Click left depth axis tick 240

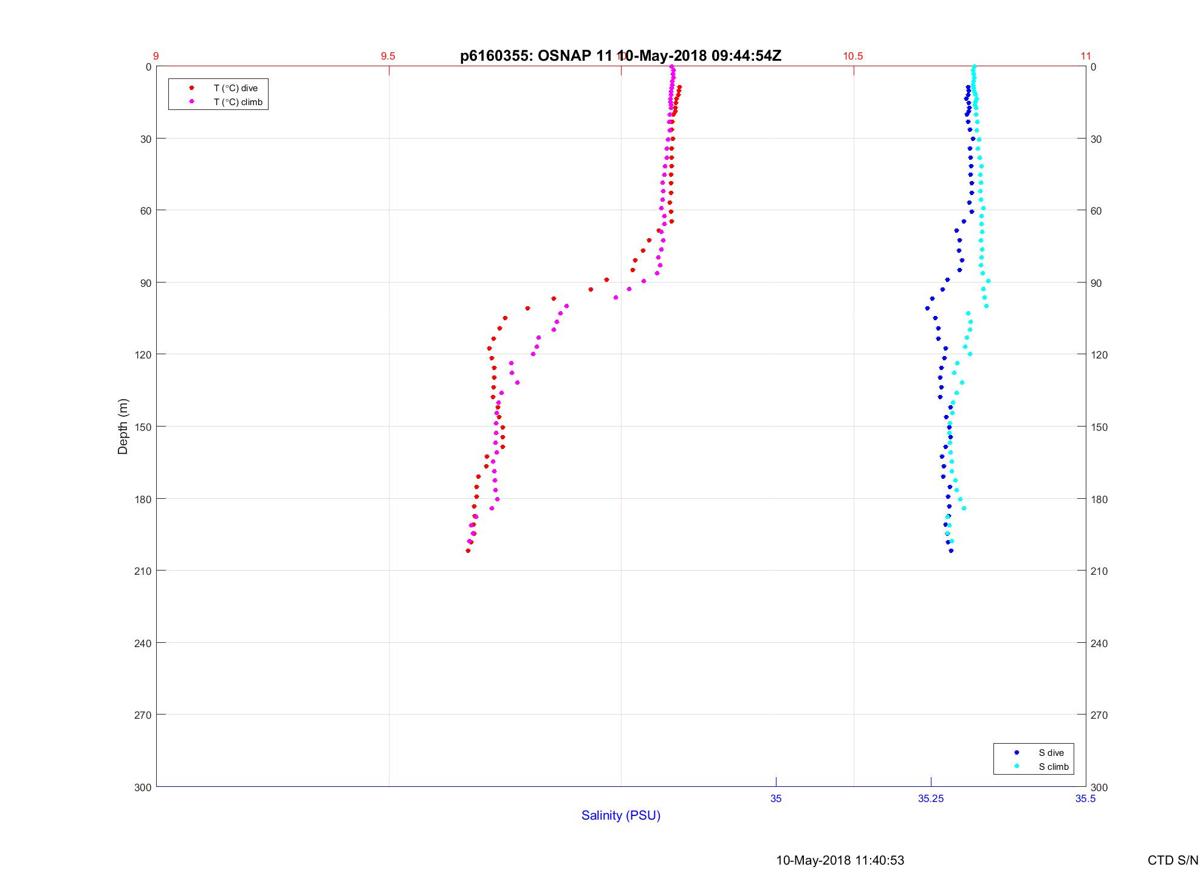(x=142, y=643)
